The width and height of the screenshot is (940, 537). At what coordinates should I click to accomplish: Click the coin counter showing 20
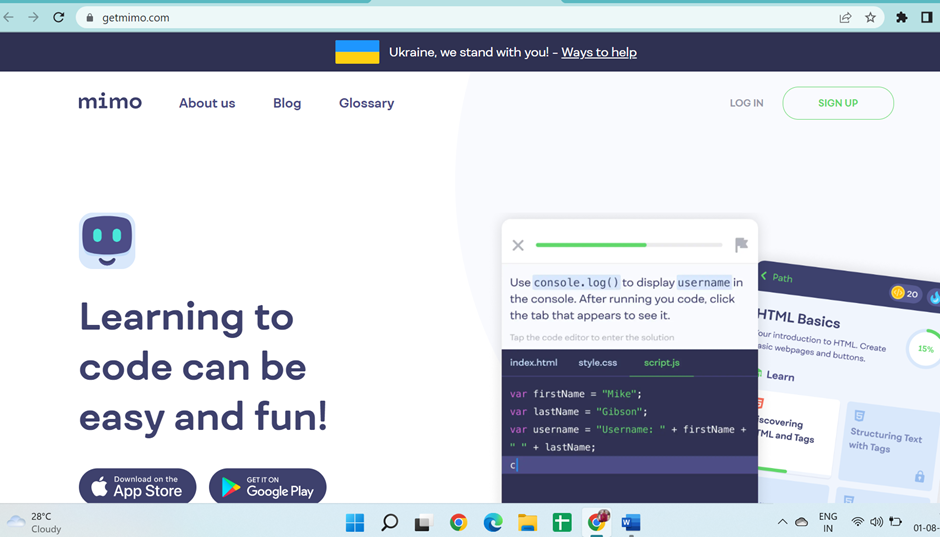[905, 293]
